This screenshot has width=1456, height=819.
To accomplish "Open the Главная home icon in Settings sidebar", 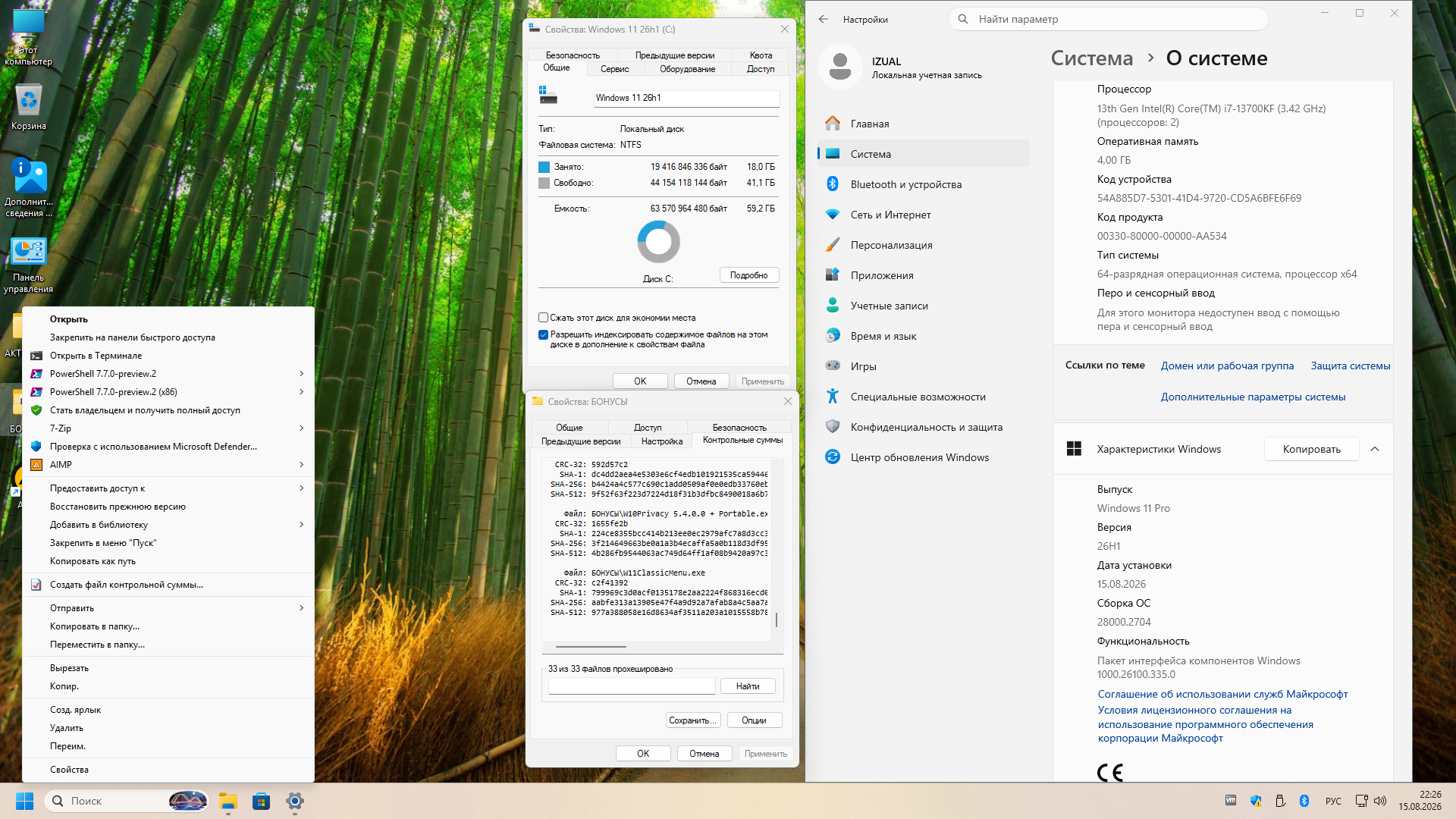I will (833, 124).
